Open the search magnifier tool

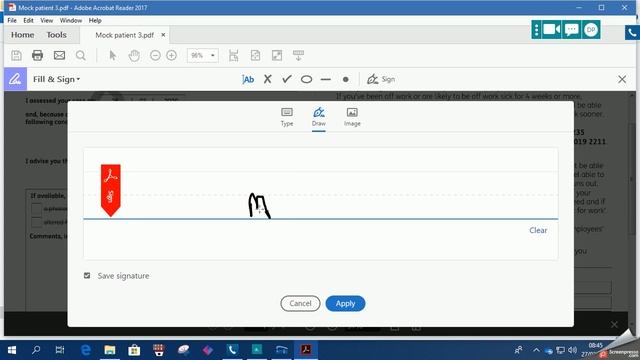[x=81, y=56]
